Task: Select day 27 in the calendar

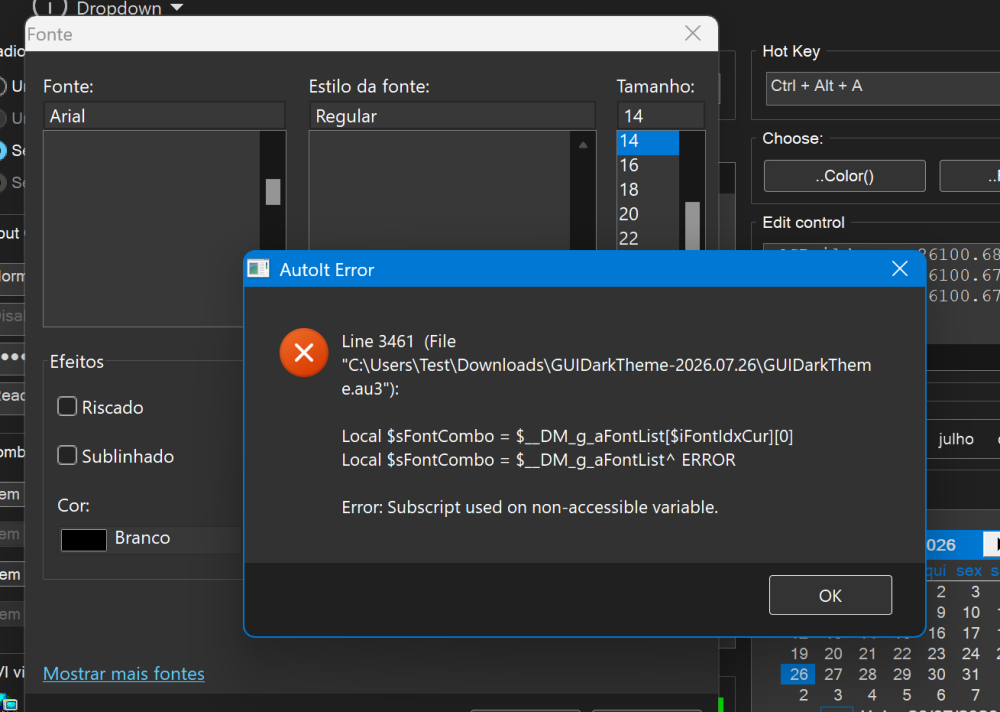Action: 833,674
